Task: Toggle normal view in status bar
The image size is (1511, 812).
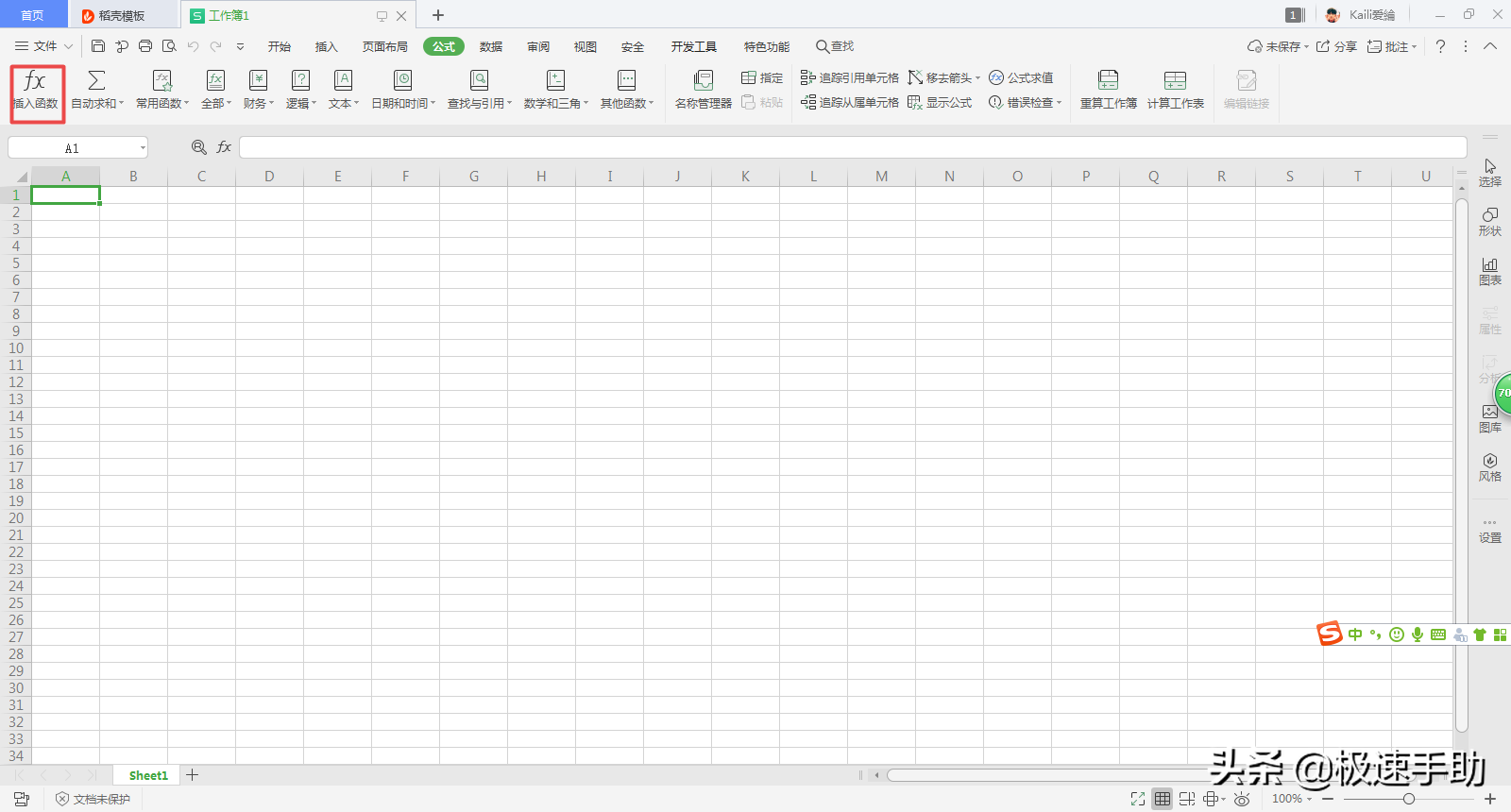Action: point(1163,799)
